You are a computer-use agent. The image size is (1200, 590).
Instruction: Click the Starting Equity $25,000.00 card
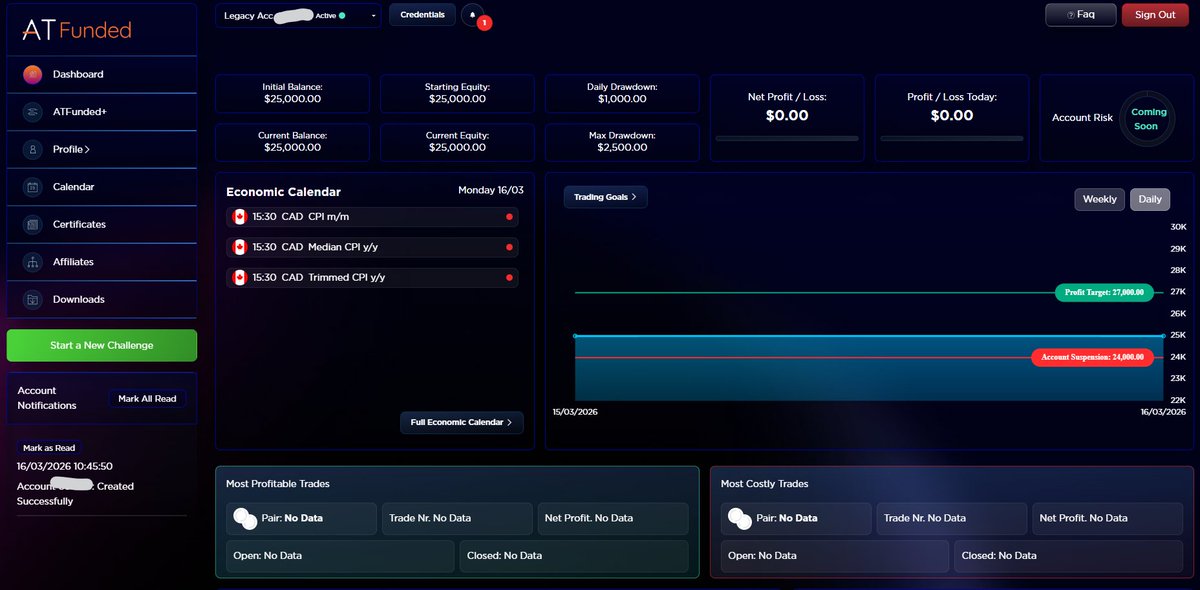point(457,94)
